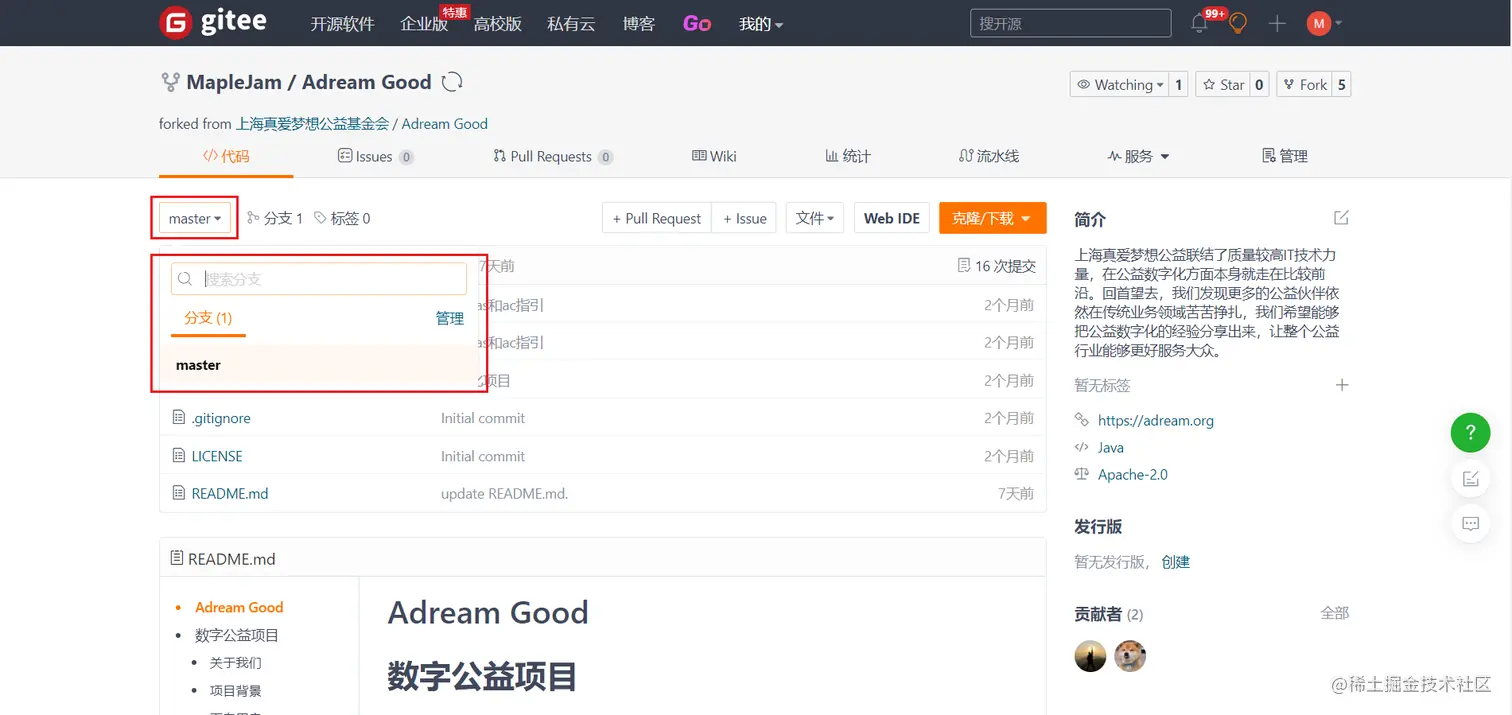Viewport: 1512px width, 715px height.
Task: Click the floating feedback edit icon
Action: 1470,479
